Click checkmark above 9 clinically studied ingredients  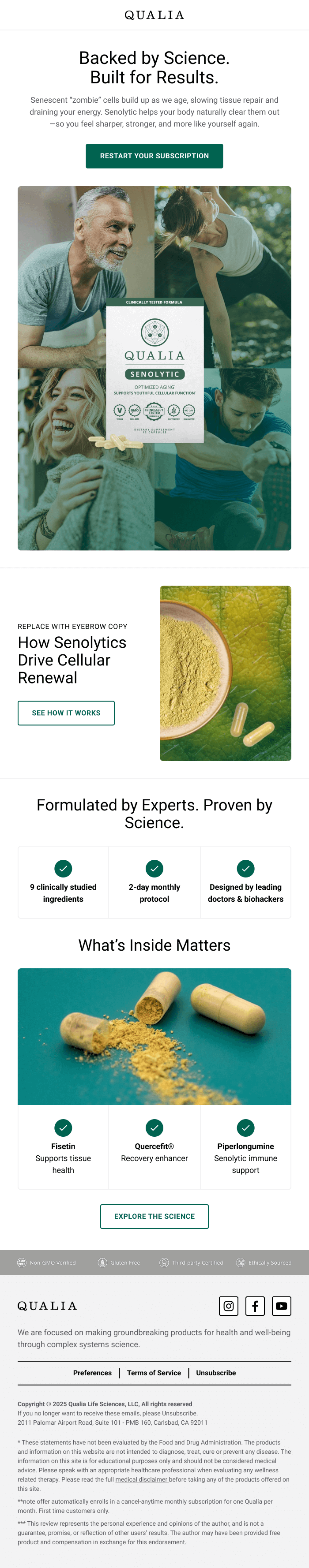click(64, 869)
